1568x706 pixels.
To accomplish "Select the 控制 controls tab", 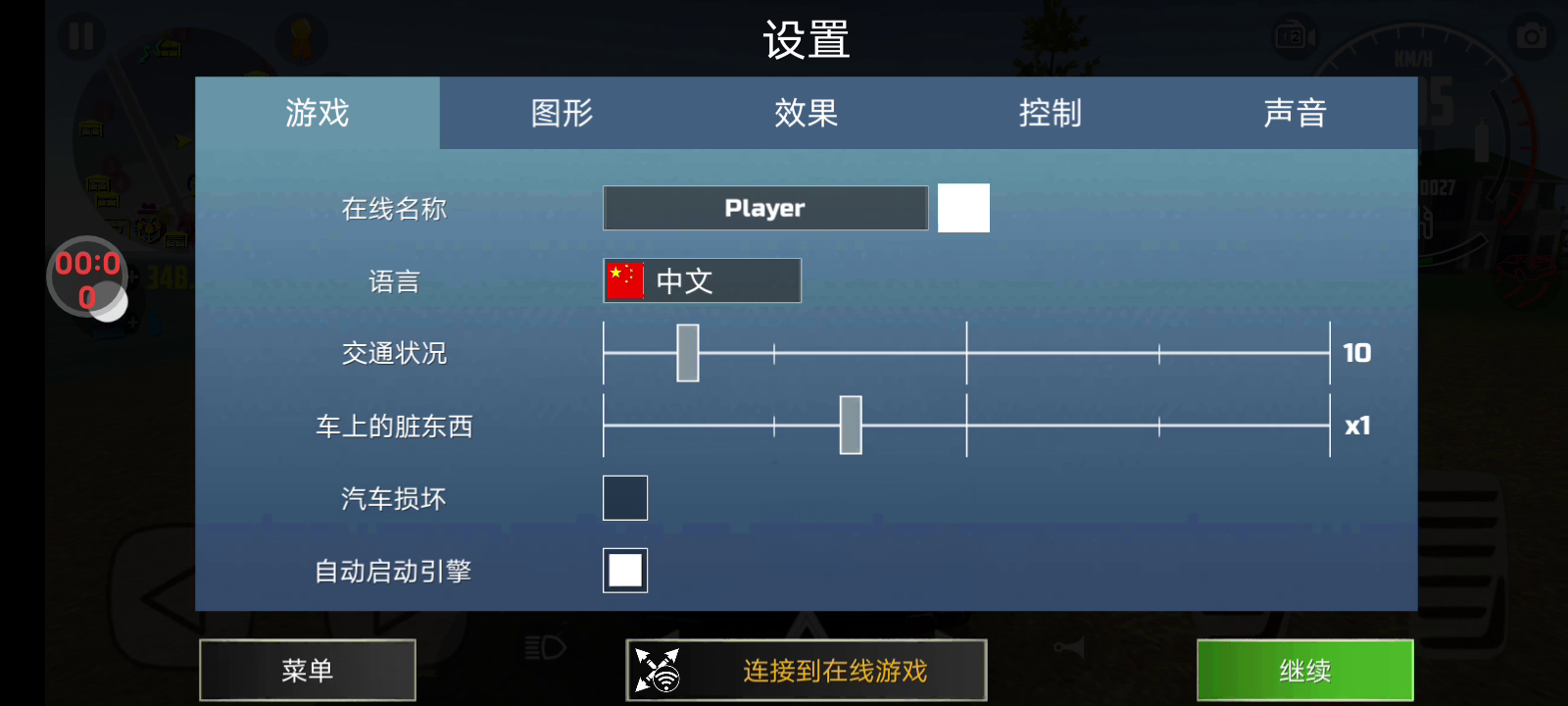I will (x=1051, y=113).
